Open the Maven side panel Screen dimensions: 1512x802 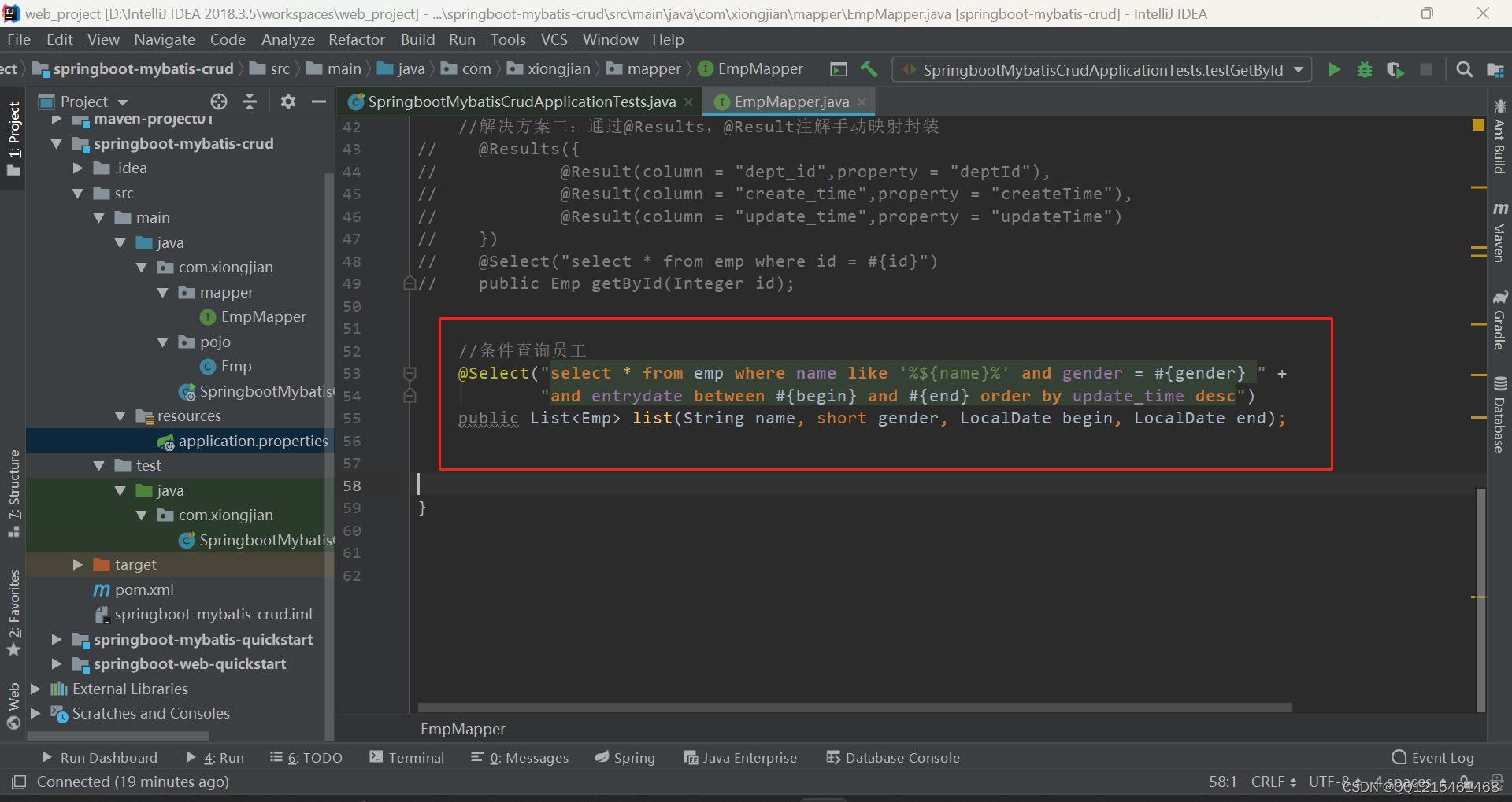(1499, 231)
